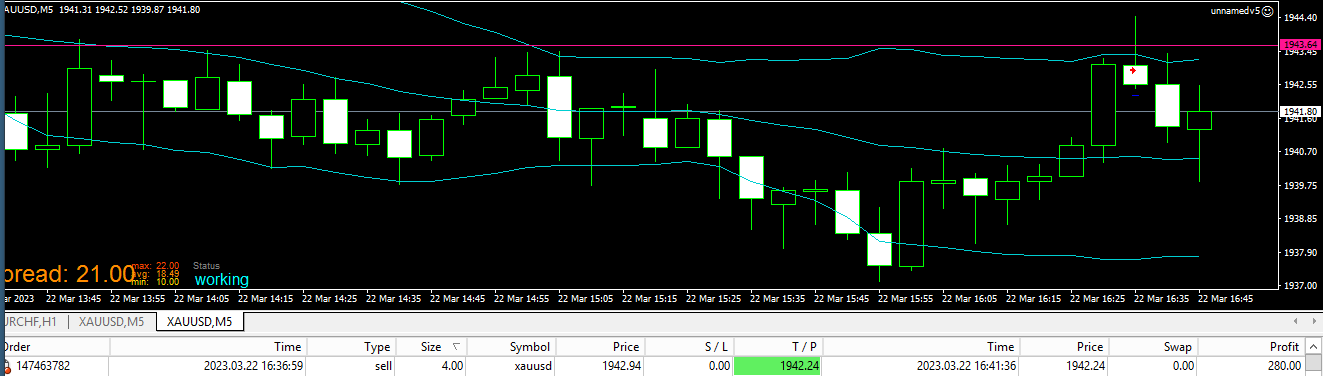
Task: Click the 1937.00 price axis label
Action: pyautogui.click(x=1301, y=285)
